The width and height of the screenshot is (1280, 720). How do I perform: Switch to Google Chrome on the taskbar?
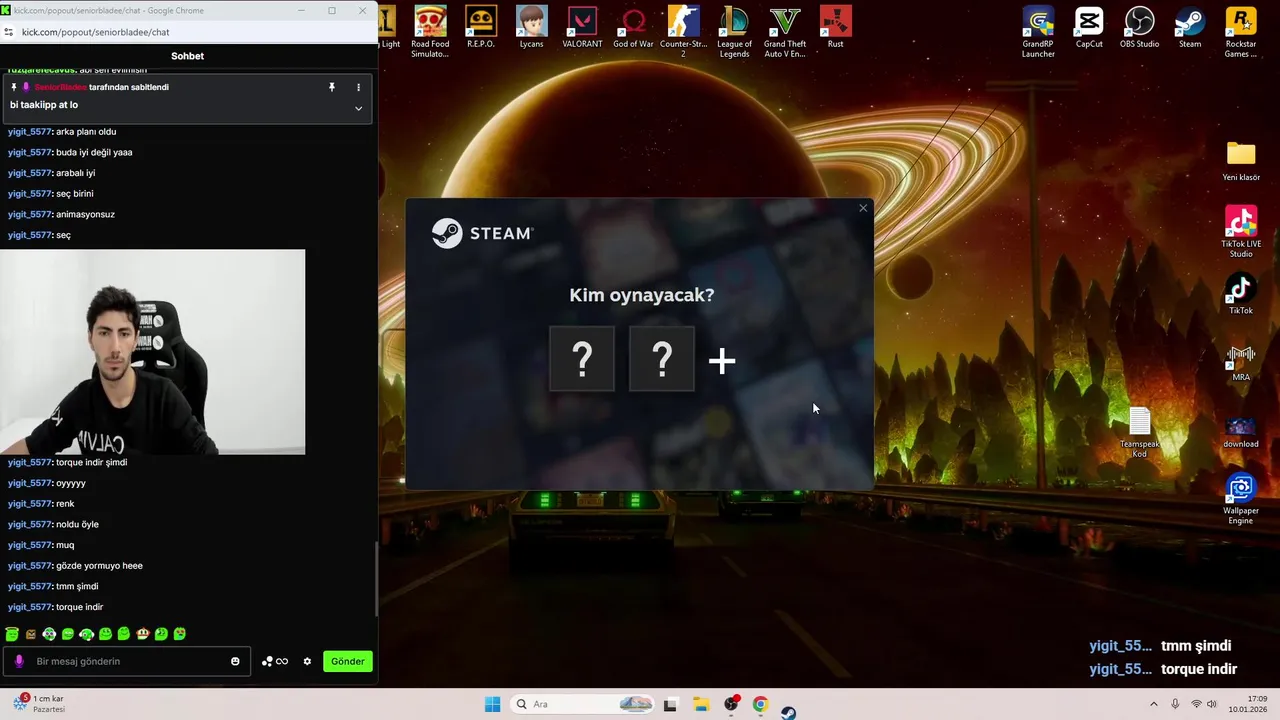(760, 704)
